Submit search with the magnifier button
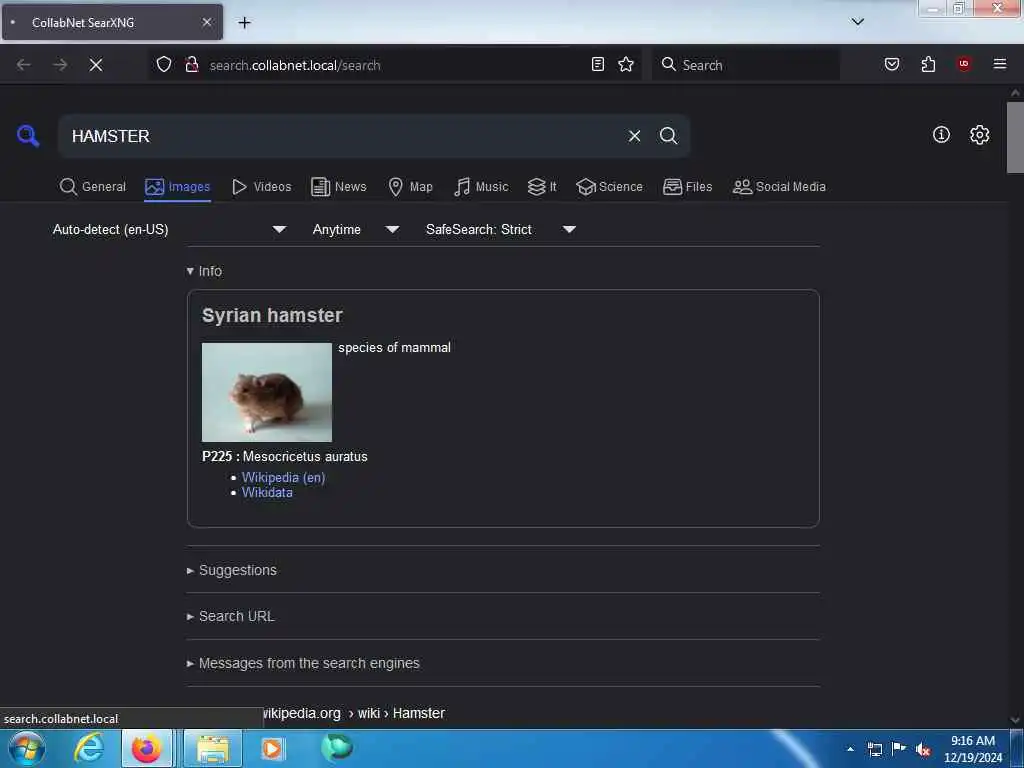This screenshot has width=1024, height=768. tap(668, 136)
